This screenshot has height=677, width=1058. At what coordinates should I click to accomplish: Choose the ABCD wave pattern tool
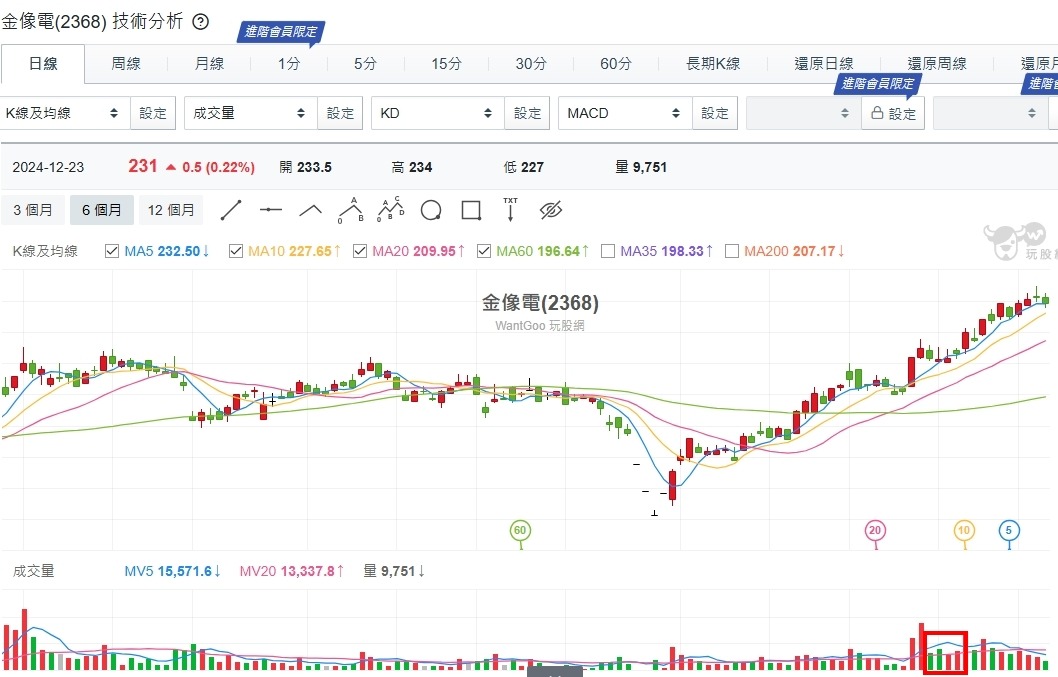[x=390, y=209]
